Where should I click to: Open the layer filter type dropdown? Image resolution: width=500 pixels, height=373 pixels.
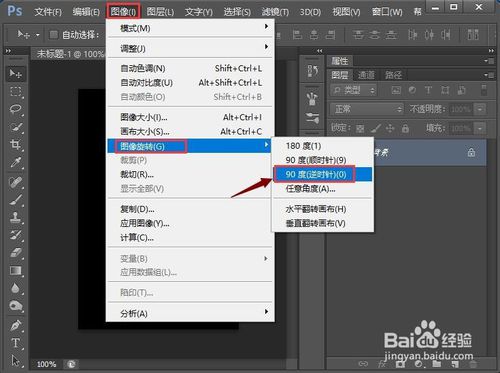click(354, 90)
